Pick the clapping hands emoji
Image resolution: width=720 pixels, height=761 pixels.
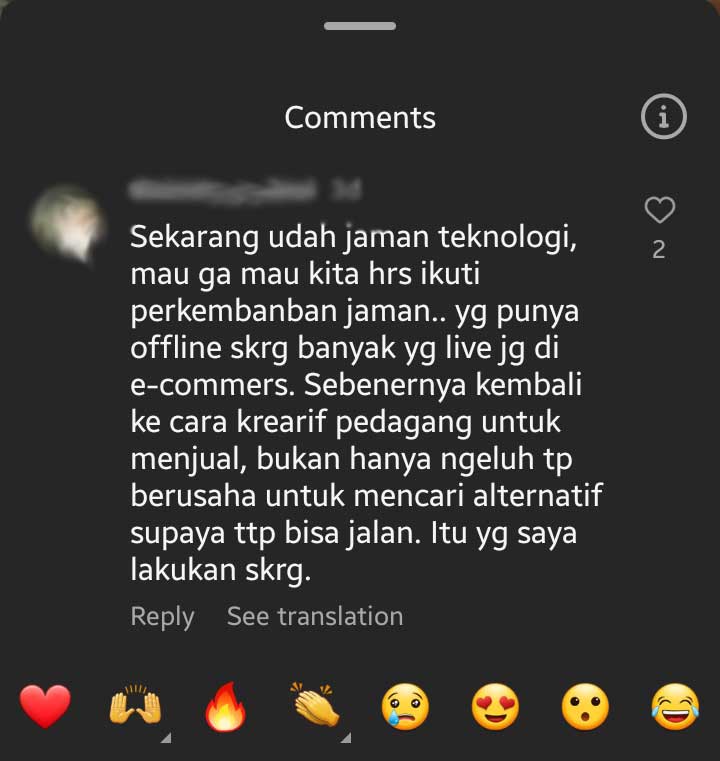pyautogui.click(x=315, y=705)
